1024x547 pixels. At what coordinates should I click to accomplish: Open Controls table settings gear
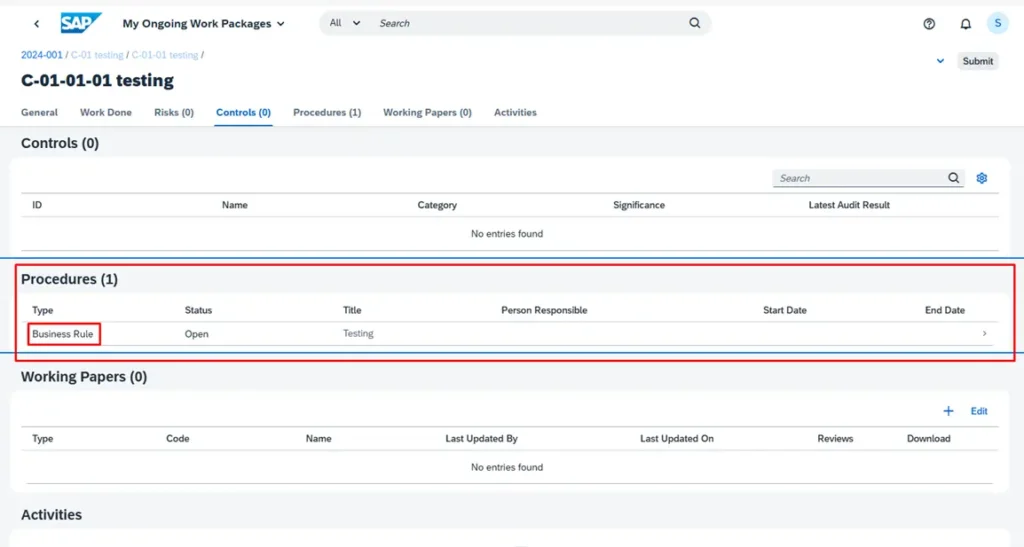pos(982,178)
